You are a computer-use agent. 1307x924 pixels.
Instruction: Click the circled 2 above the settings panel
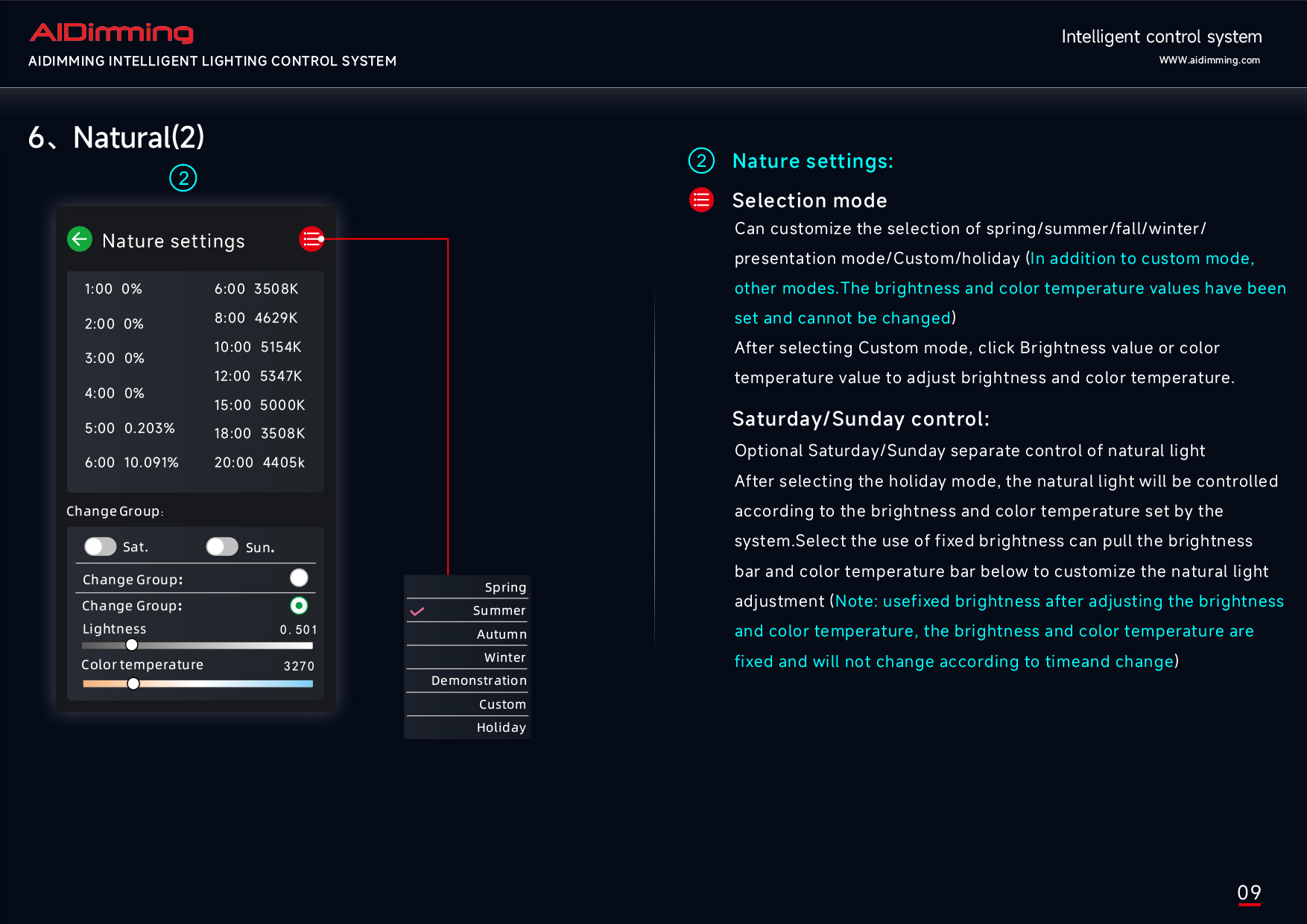pyautogui.click(x=183, y=178)
